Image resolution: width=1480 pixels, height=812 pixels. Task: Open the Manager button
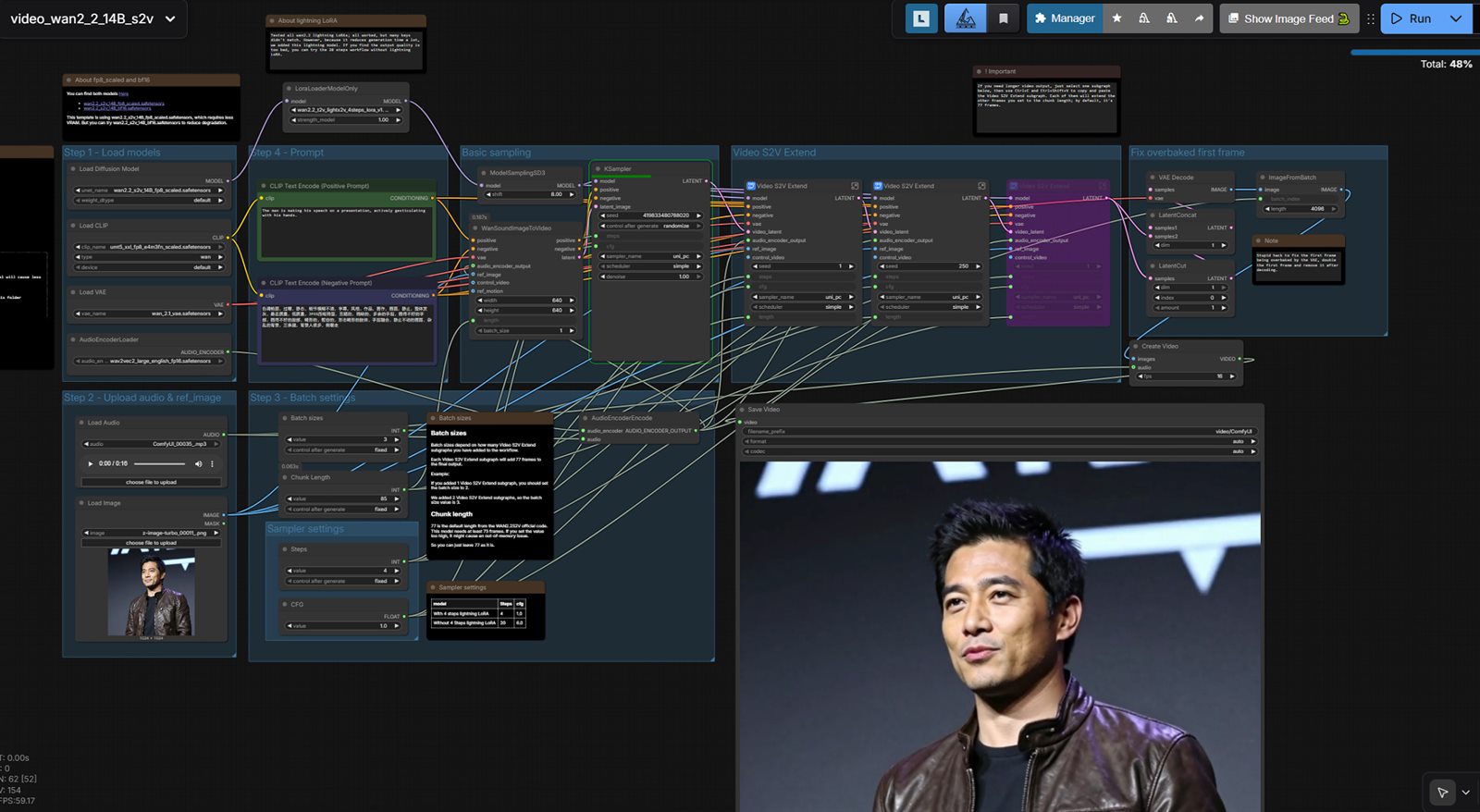(x=1065, y=18)
